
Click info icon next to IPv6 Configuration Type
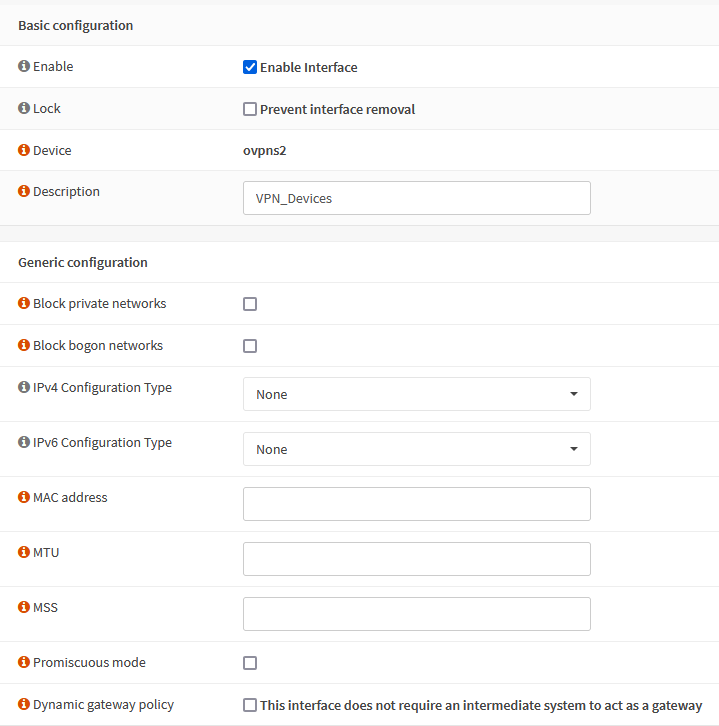(24, 442)
